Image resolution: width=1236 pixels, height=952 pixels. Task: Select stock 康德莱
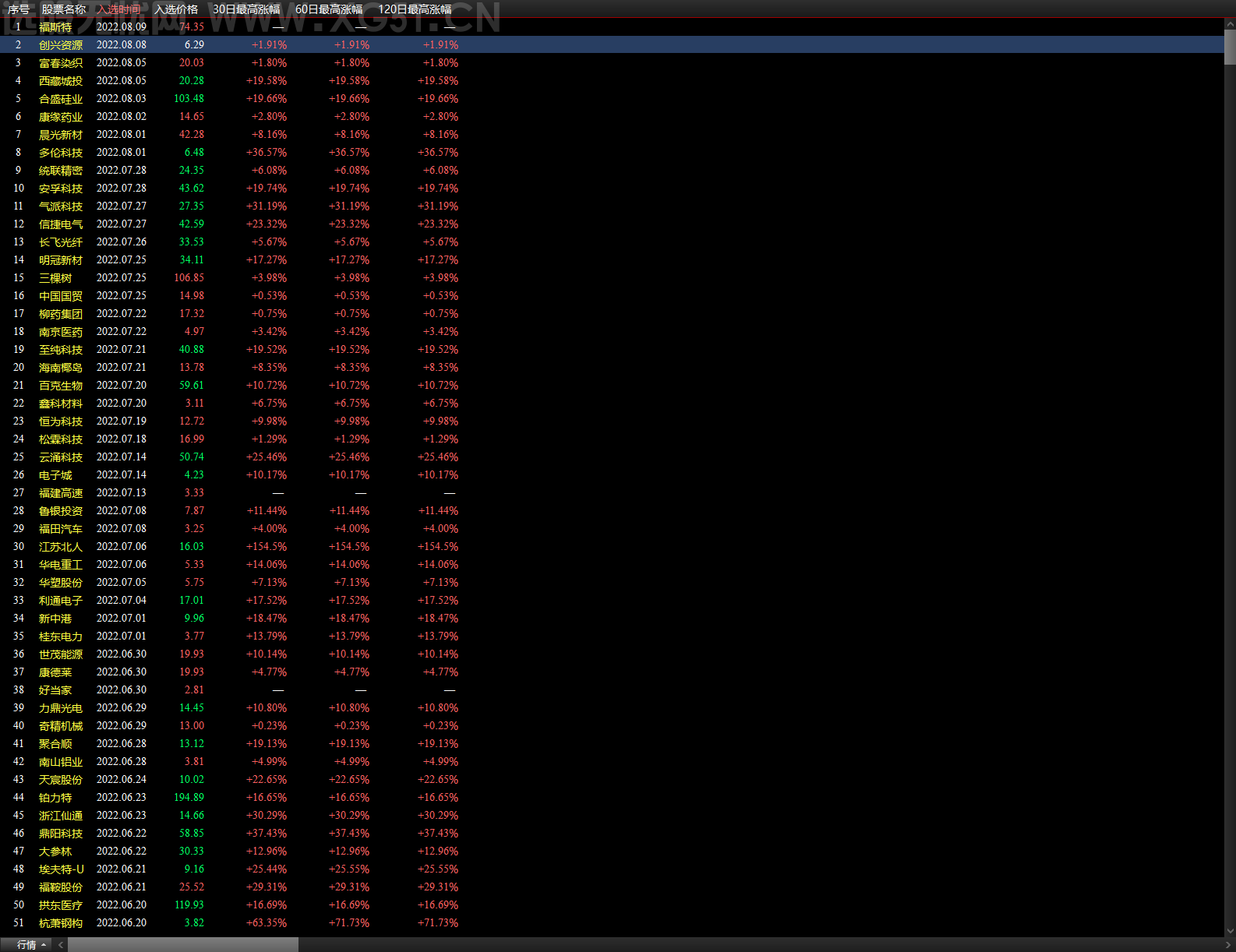pyautogui.click(x=55, y=672)
